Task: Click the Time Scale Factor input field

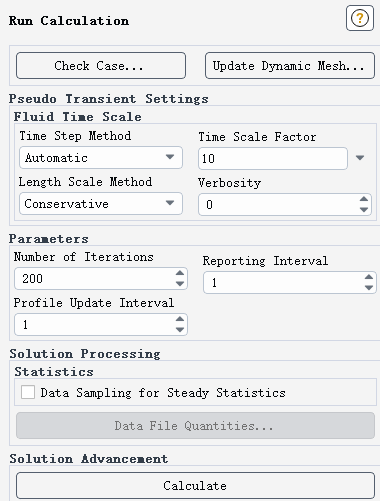Action: (273, 158)
